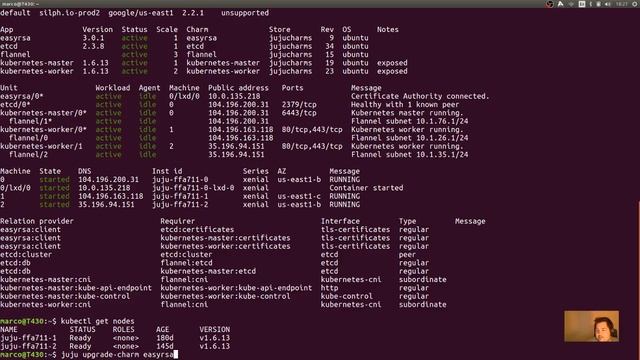The image size is (640, 360).
Task: Click requirer flannel:etcd
Action: [x=186, y=263]
